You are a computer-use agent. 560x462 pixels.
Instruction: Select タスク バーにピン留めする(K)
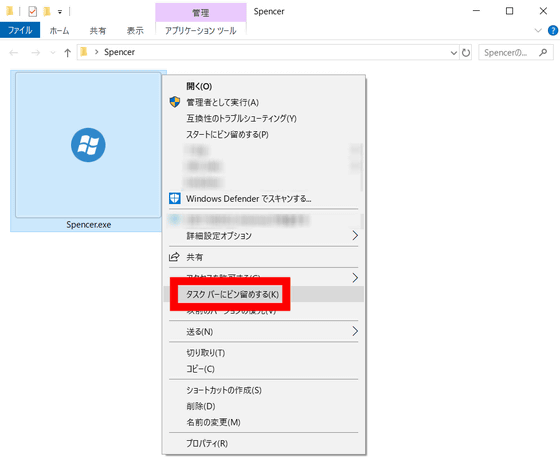coord(264,294)
